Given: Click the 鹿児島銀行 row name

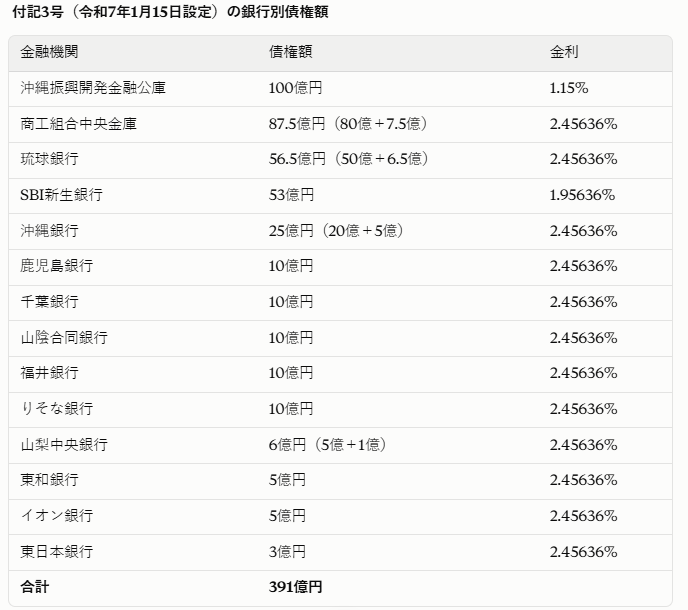Looking at the screenshot, I should coord(57,266).
